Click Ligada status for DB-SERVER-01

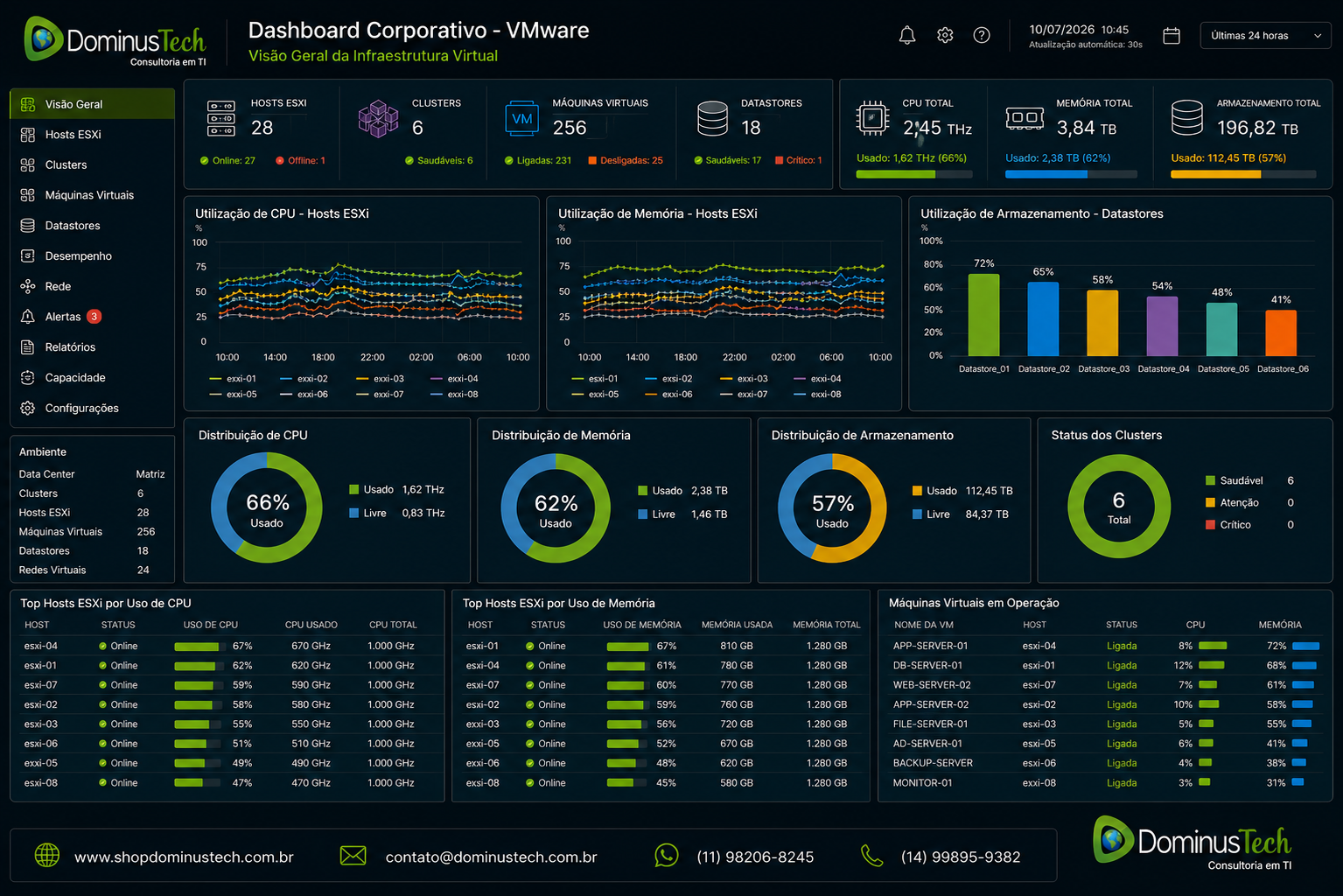(x=1122, y=666)
